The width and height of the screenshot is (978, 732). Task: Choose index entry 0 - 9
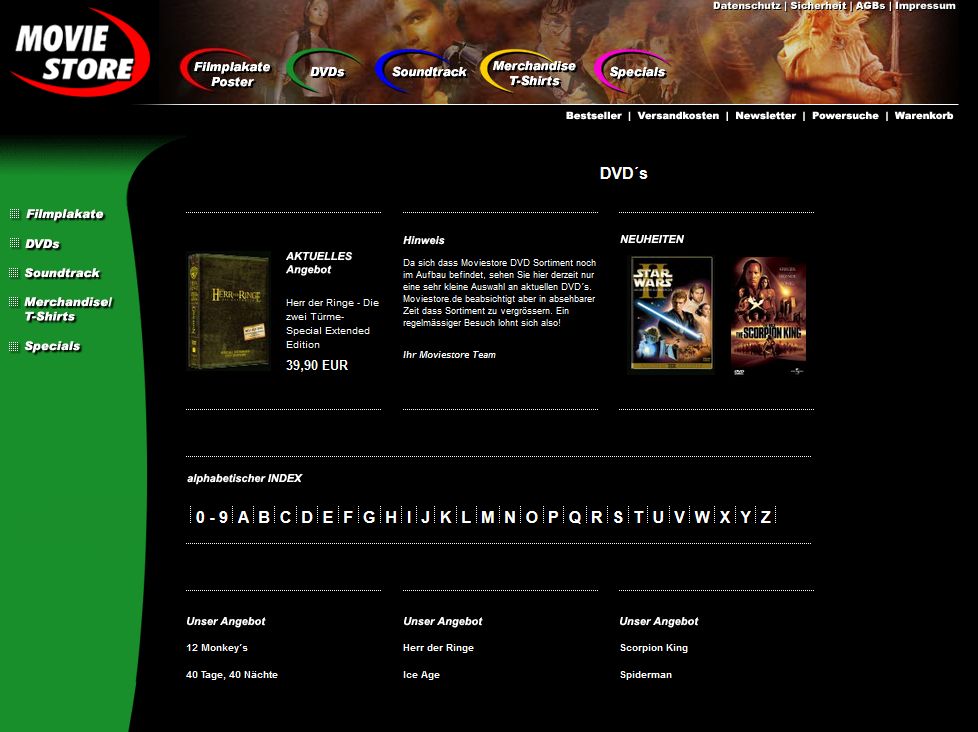coord(211,517)
